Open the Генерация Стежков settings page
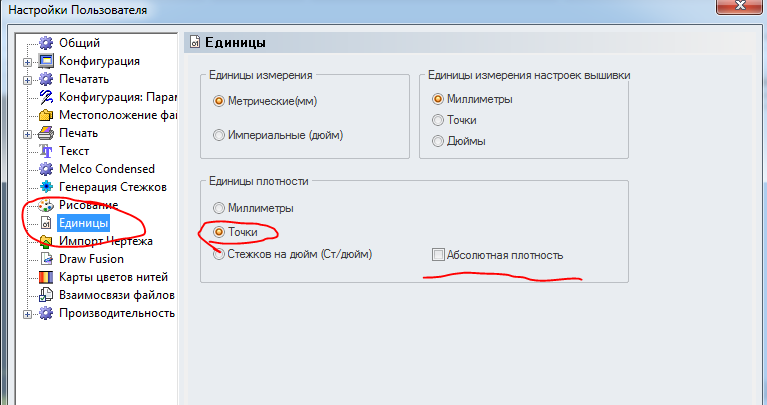This screenshot has width=767, height=405. click(x=113, y=187)
